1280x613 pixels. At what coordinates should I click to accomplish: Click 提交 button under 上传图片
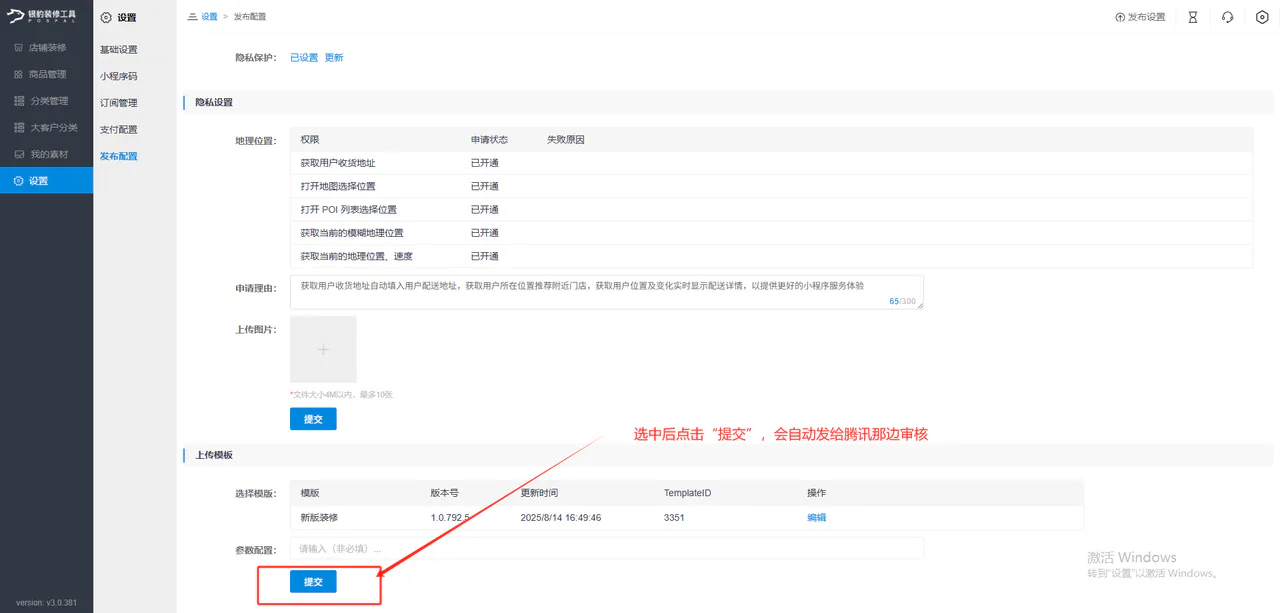[x=313, y=419]
